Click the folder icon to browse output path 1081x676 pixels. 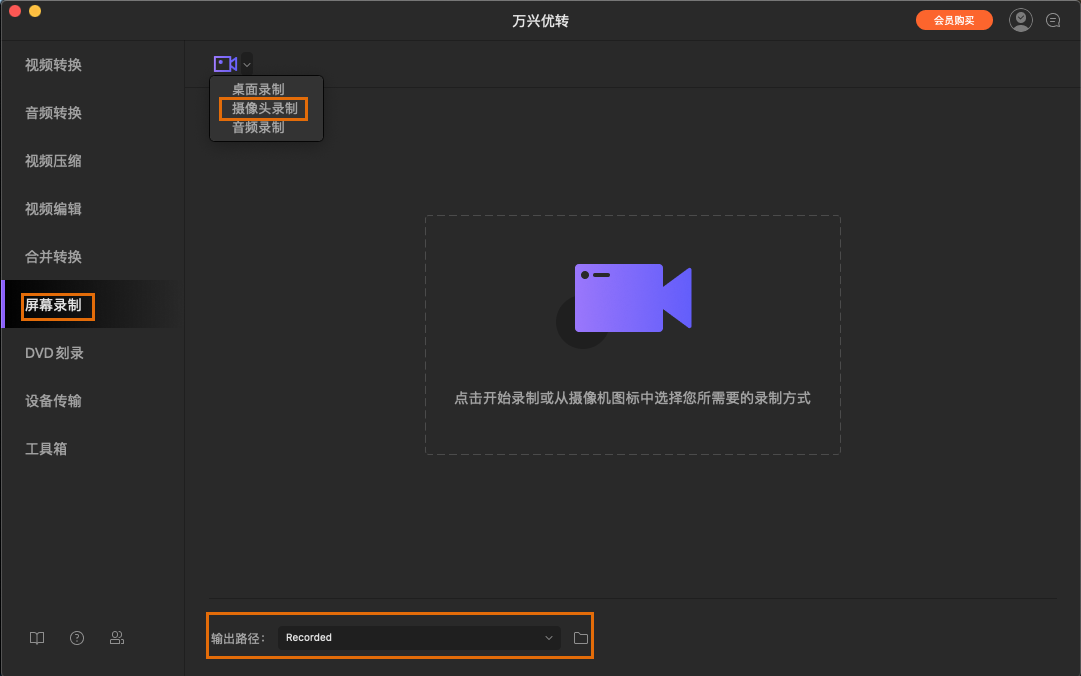click(x=580, y=637)
